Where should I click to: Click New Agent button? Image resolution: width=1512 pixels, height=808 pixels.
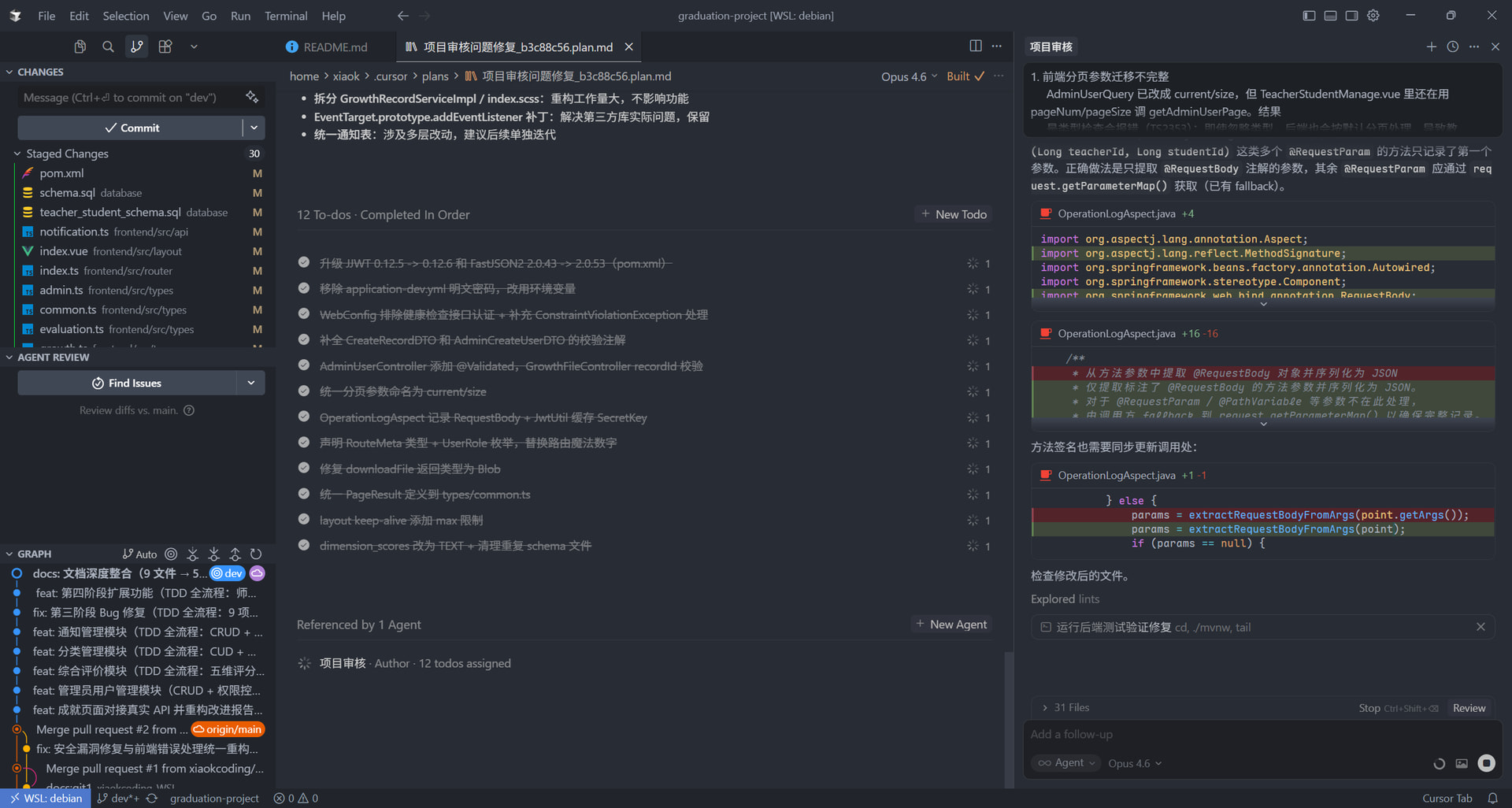[x=951, y=624]
